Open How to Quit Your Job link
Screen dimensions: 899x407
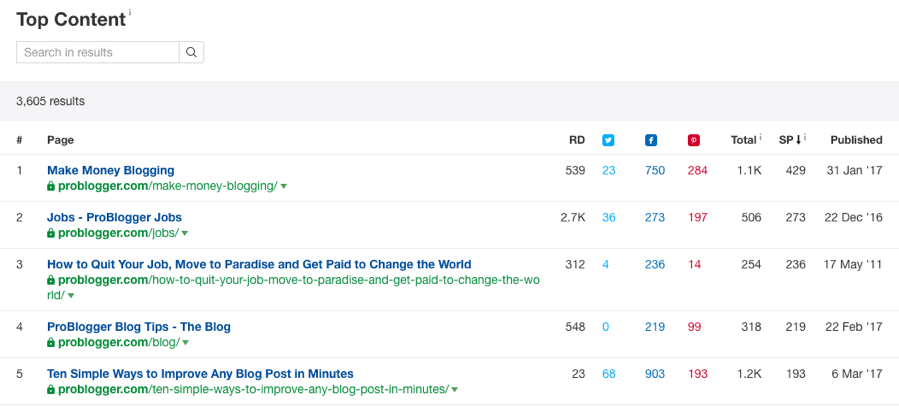pos(259,264)
